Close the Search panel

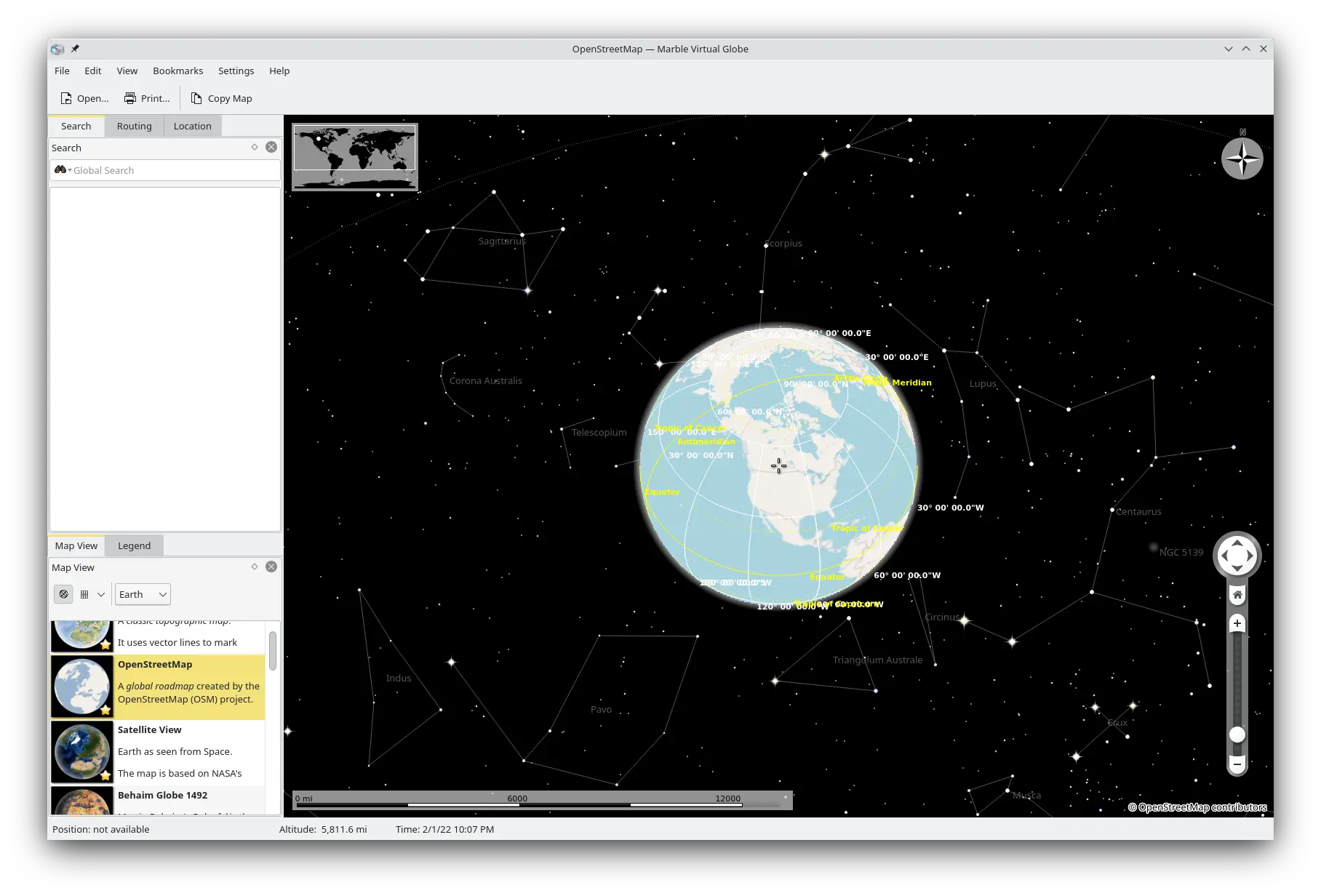point(271,147)
